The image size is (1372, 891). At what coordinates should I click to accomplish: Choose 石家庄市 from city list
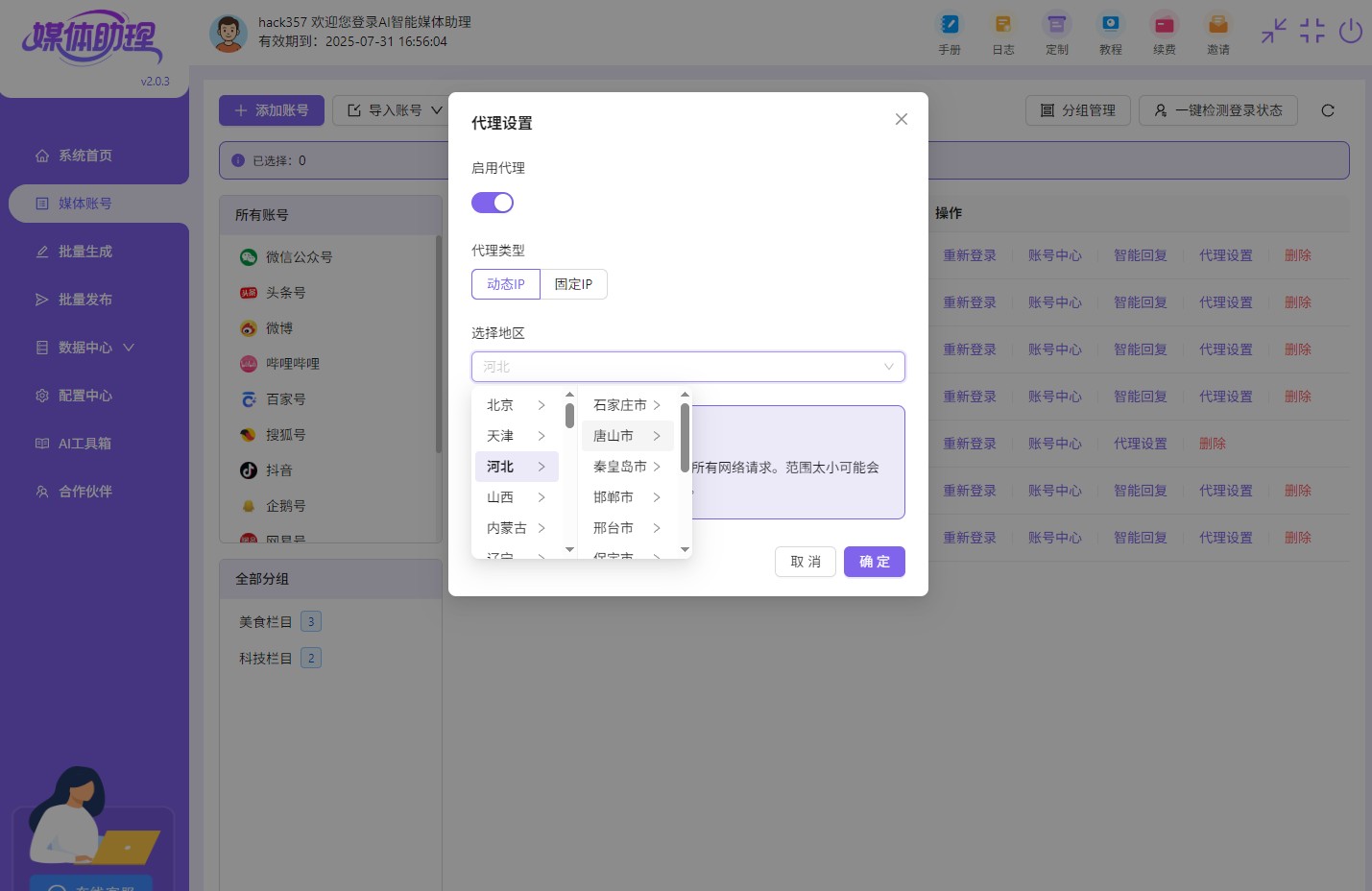[x=627, y=405]
